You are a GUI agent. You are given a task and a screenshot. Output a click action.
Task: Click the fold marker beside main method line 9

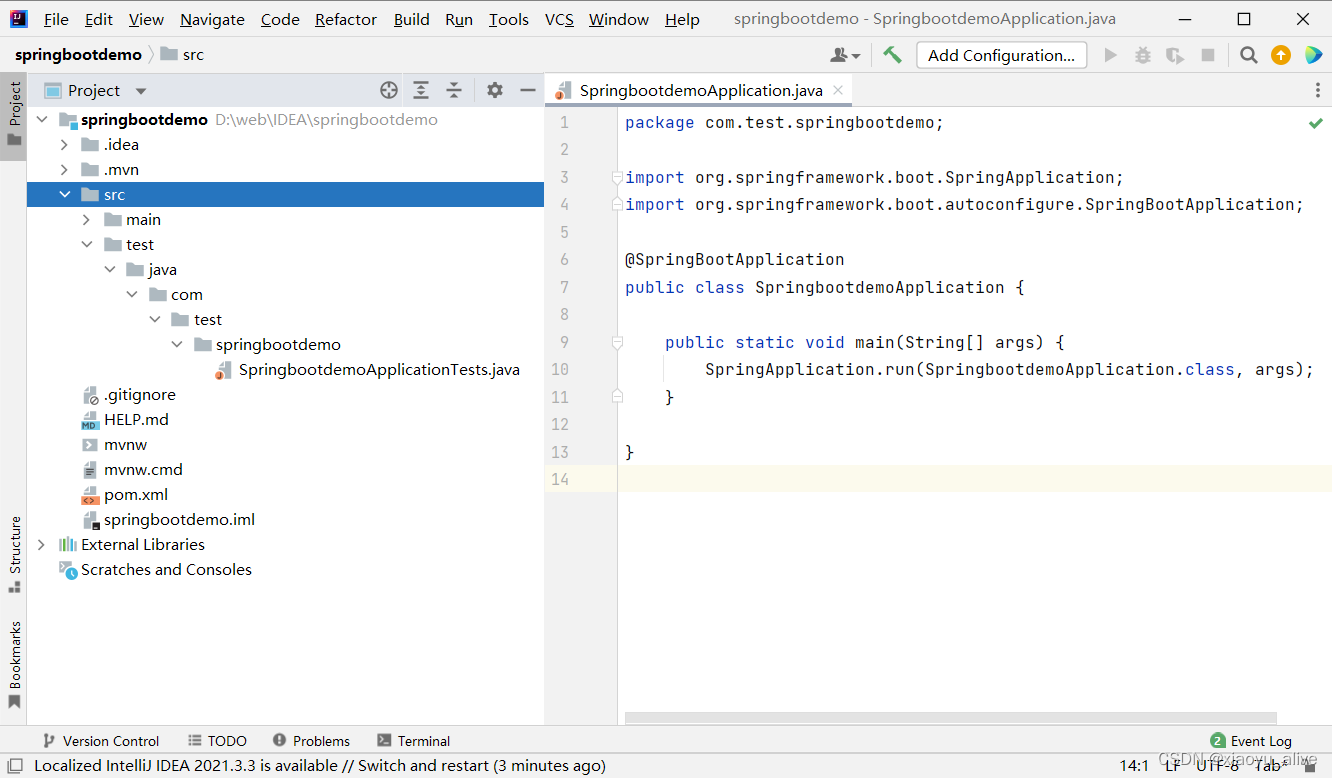pyautogui.click(x=617, y=342)
